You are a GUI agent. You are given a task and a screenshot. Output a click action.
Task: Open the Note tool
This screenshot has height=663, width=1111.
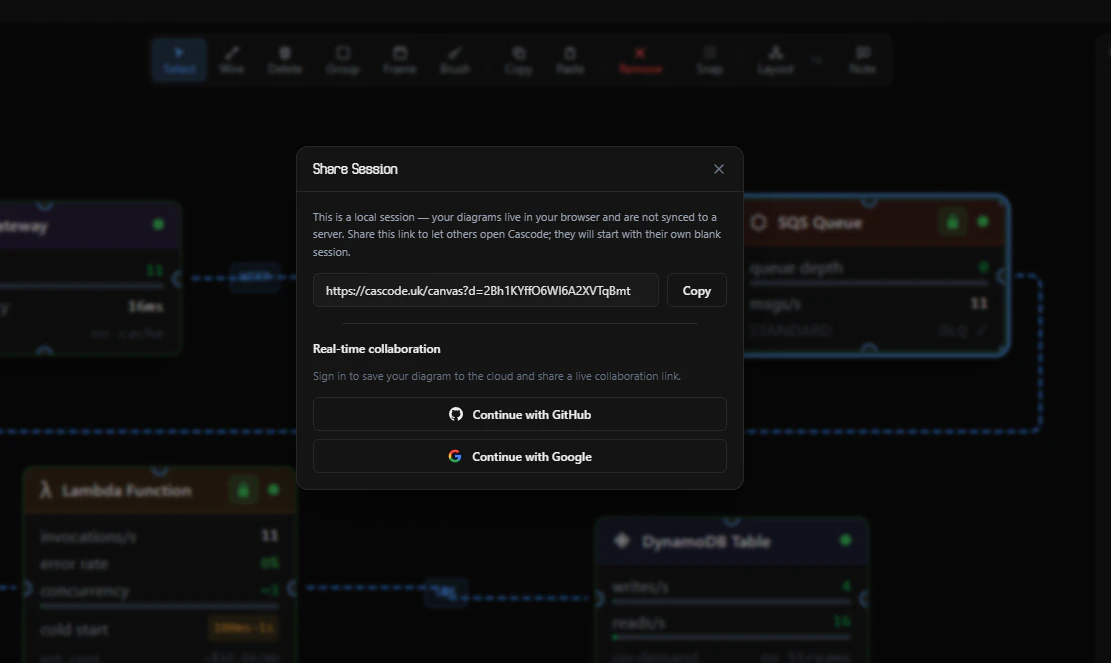point(862,60)
